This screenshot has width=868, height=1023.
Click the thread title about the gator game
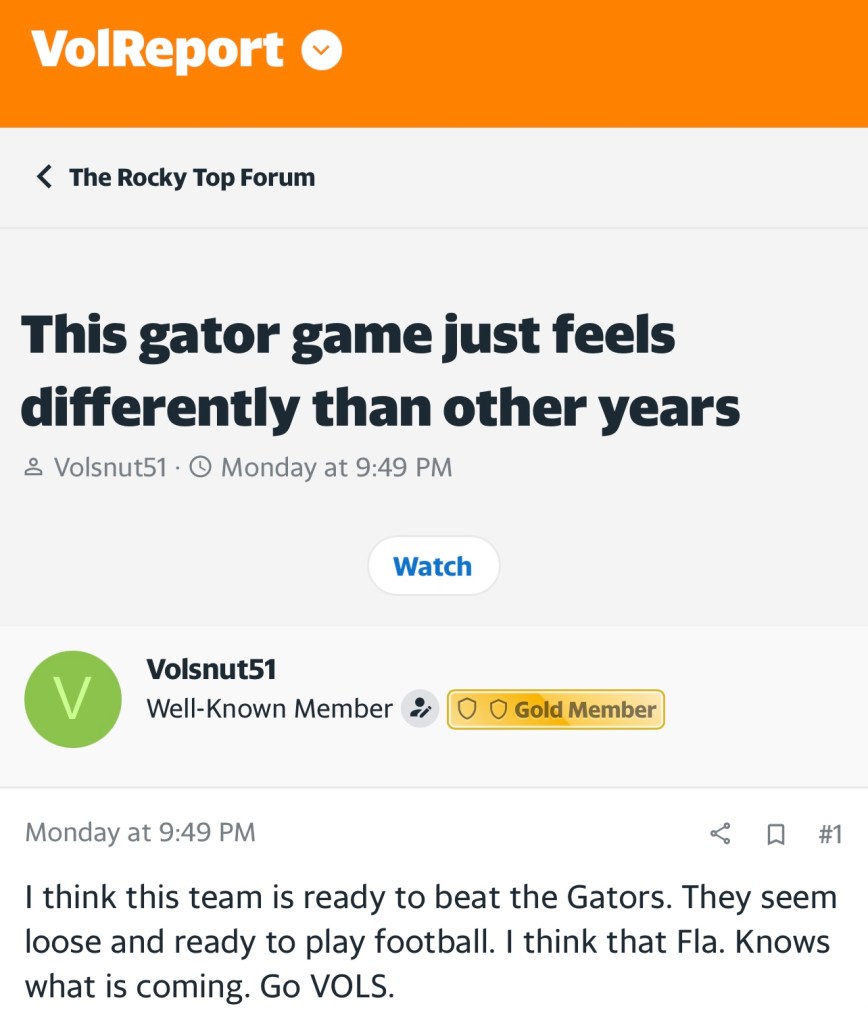[380, 369]
